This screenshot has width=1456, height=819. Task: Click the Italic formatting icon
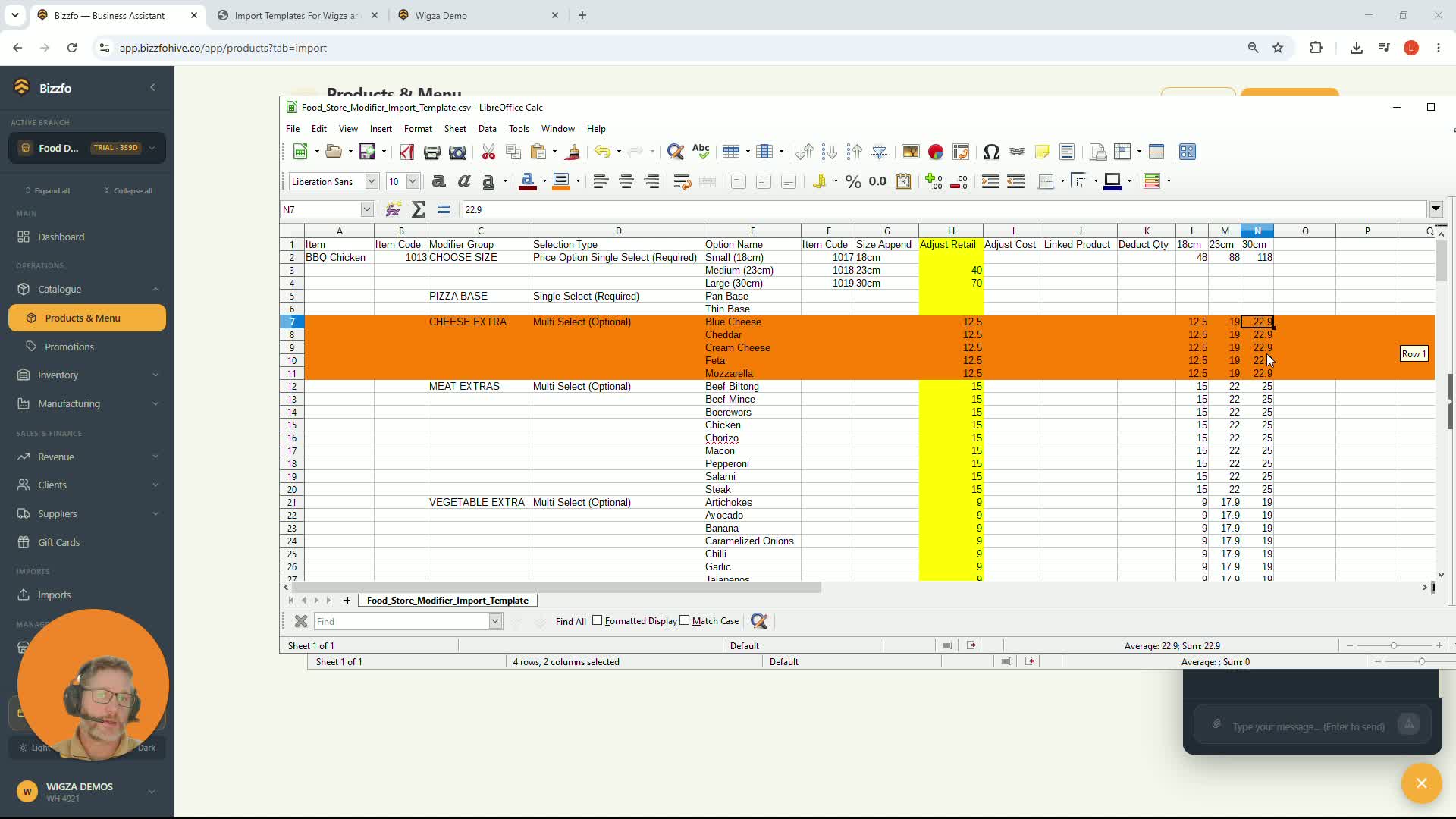463,181
